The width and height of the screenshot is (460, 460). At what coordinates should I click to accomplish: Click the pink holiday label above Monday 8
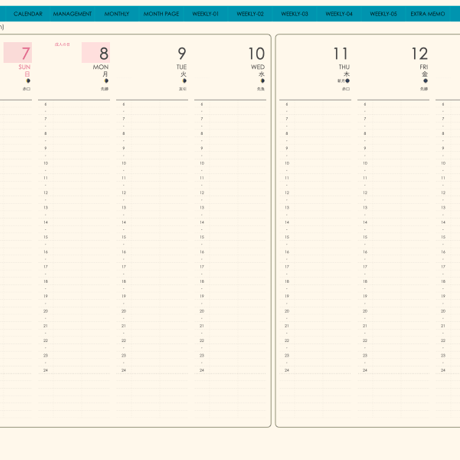pyautogui.click(x=62, y=44)
